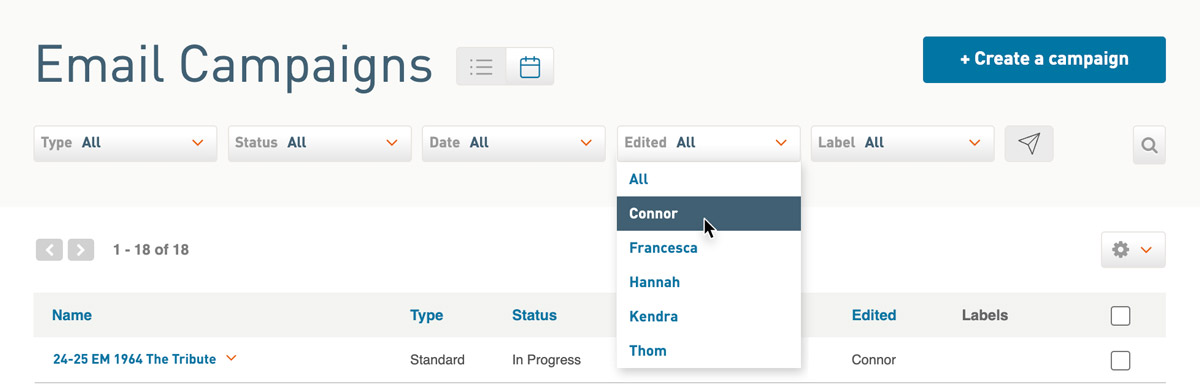Open the gear settings dropdown
The image size is (1200, 391).
coord(1133,250)
